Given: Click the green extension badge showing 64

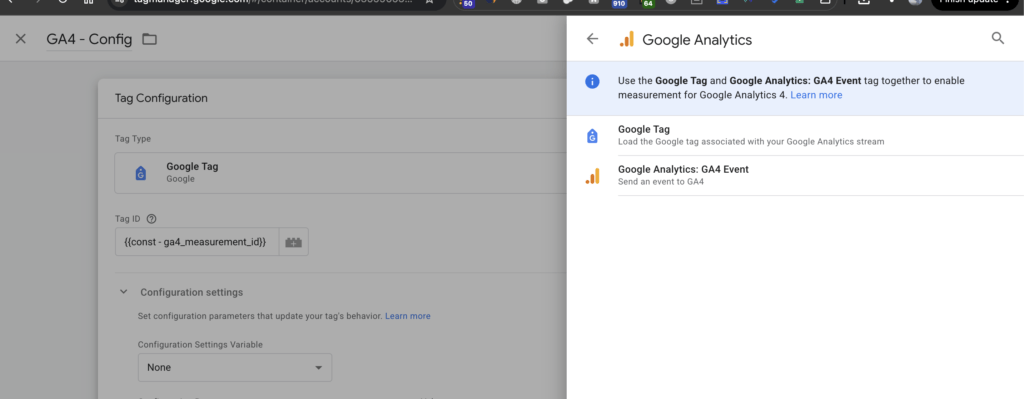Looking at the screenshot, I should point(648,3).
